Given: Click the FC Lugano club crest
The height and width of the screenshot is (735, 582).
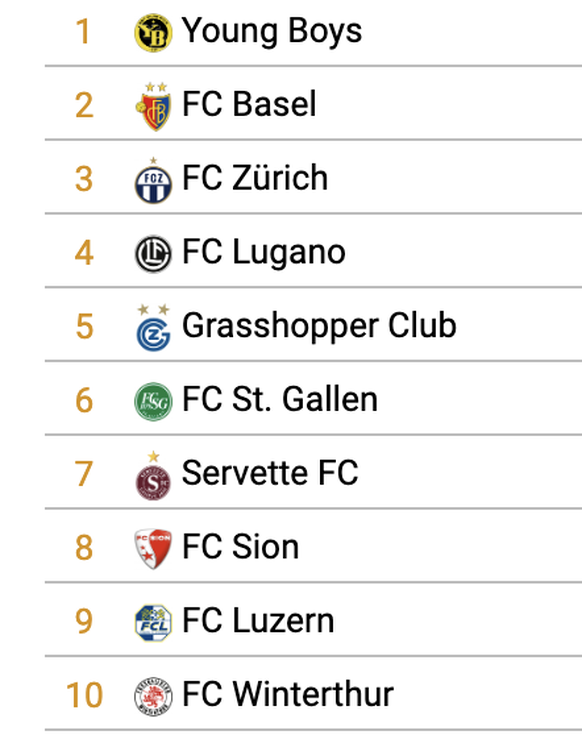Looking at the screenshot, I should [x=153, y=254].
